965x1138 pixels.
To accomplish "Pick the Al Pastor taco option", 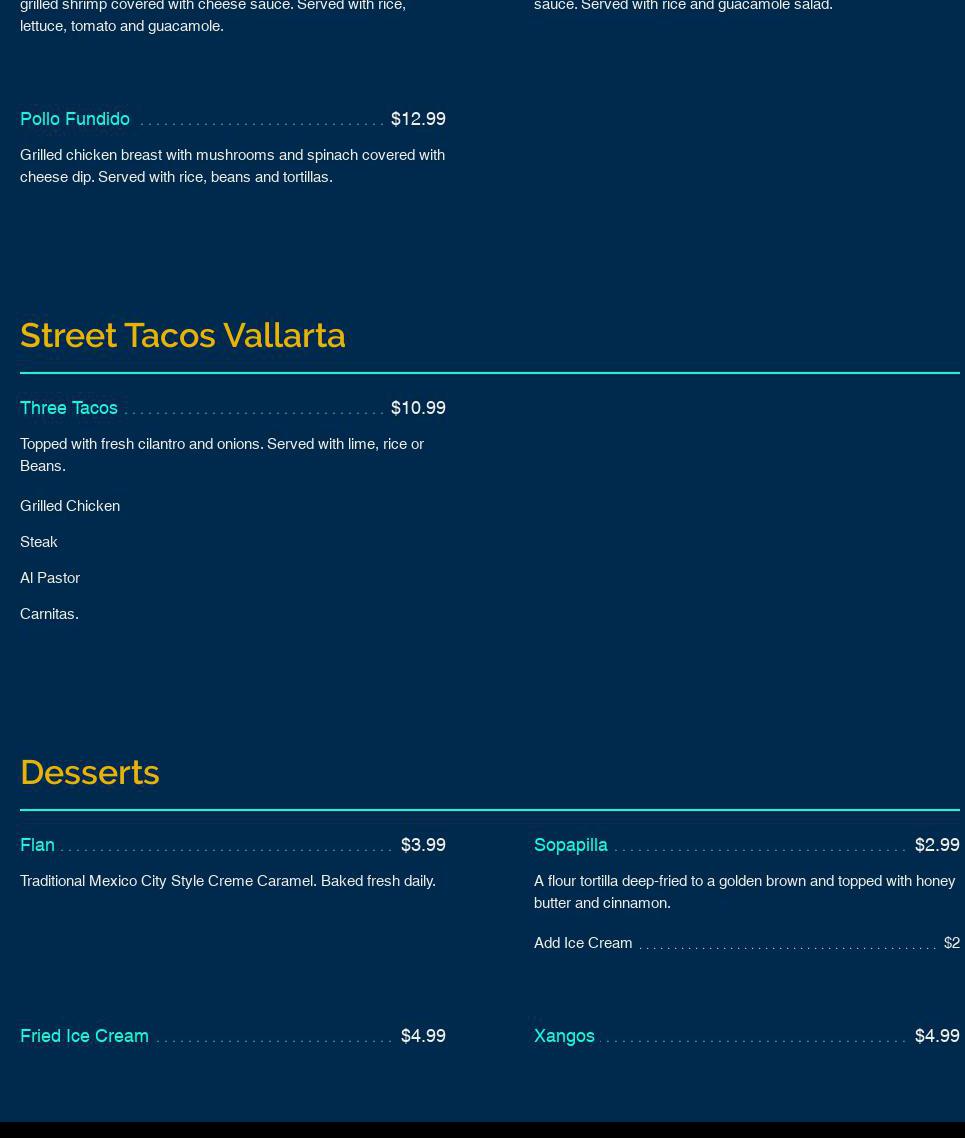I will coord(50,578).
